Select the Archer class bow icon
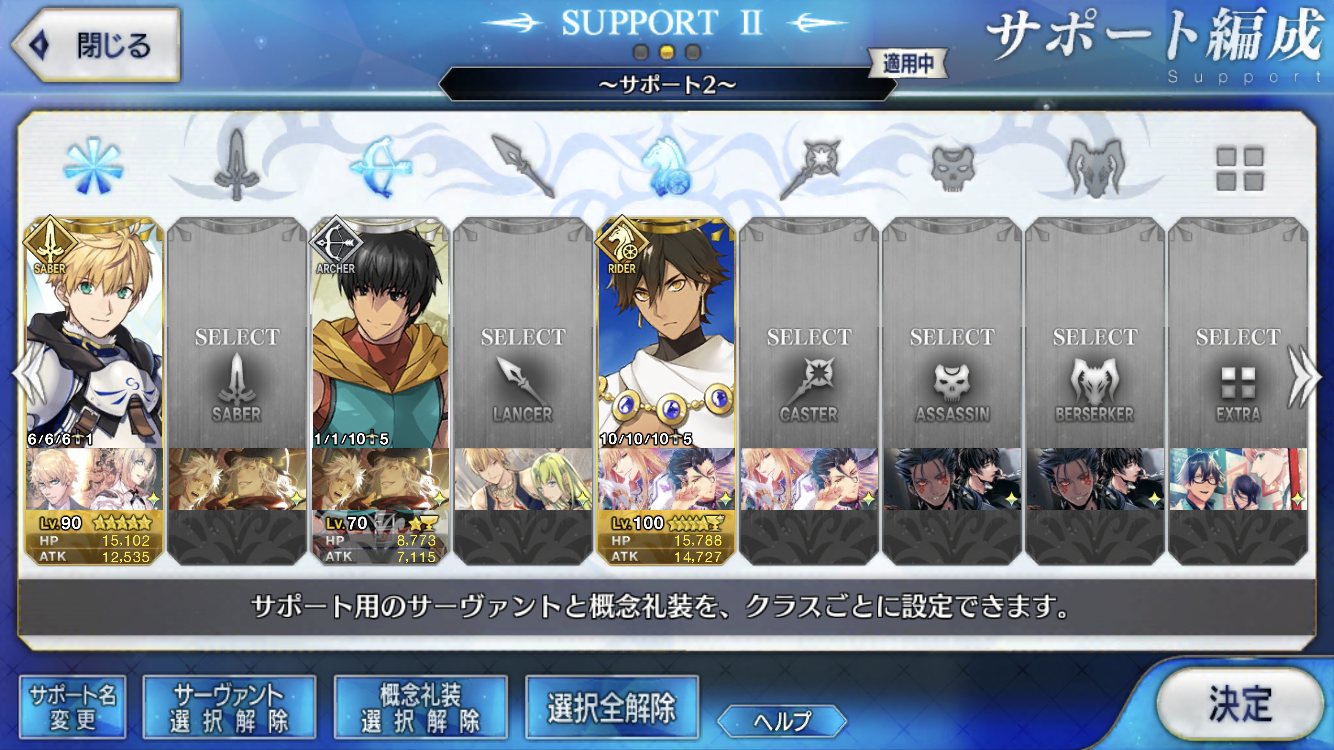This screenshot has width=1334, height=750. click(379, 167)
